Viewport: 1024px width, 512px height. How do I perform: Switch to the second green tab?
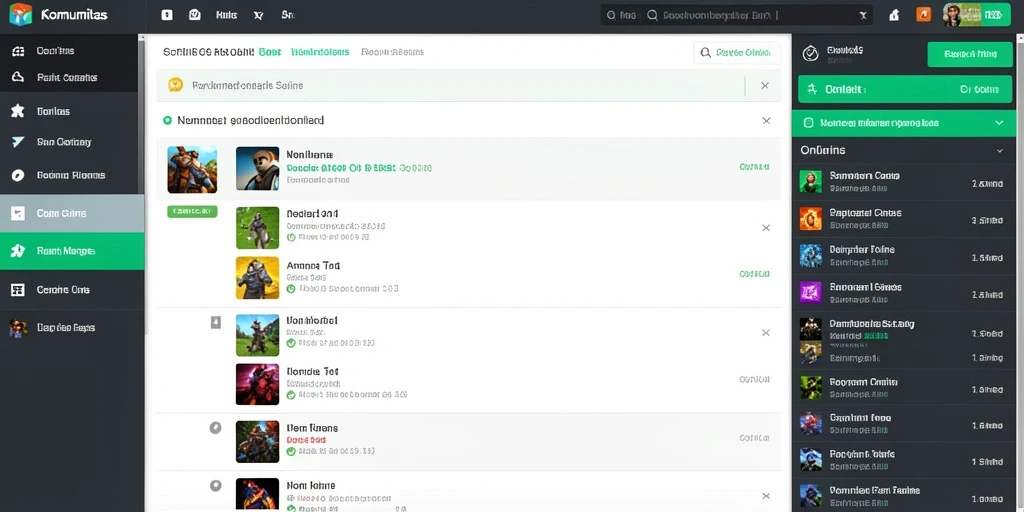coord(320,52)
